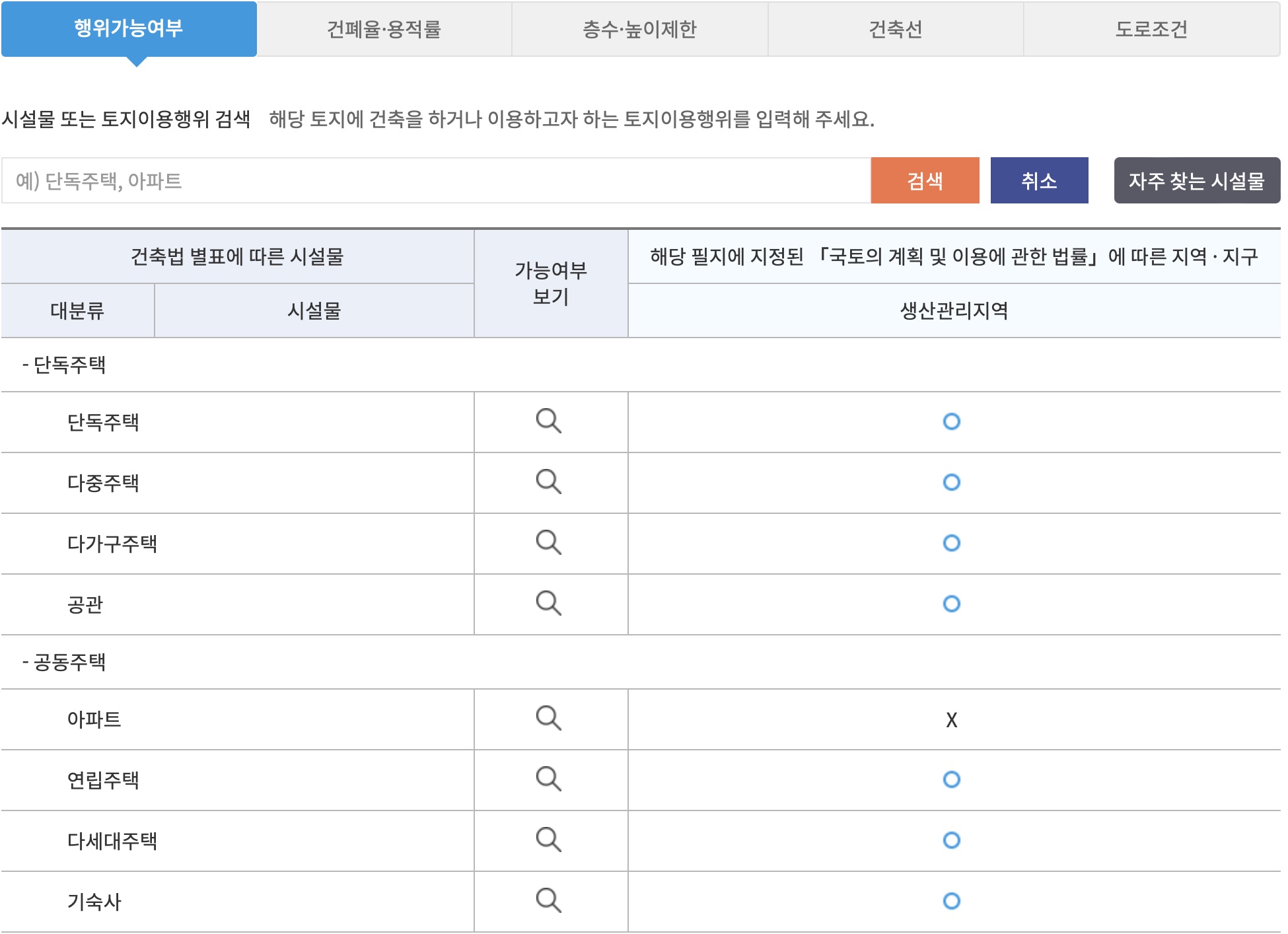This screenshot has width=1288, height=934.
Task: Open 가능여부 보기 magnifier for 다중주택
Action: 551,483
